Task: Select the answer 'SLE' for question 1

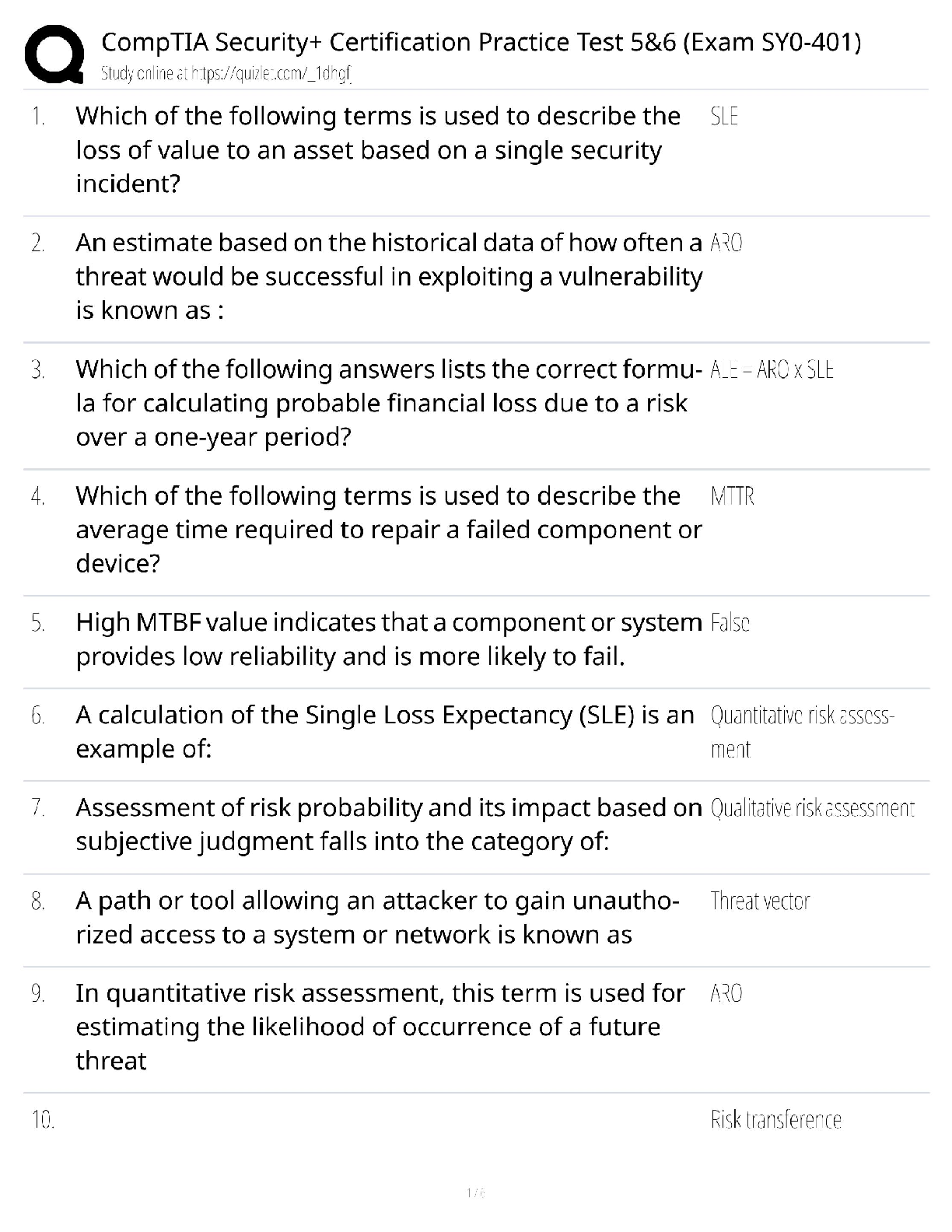Action: point(724,117)
